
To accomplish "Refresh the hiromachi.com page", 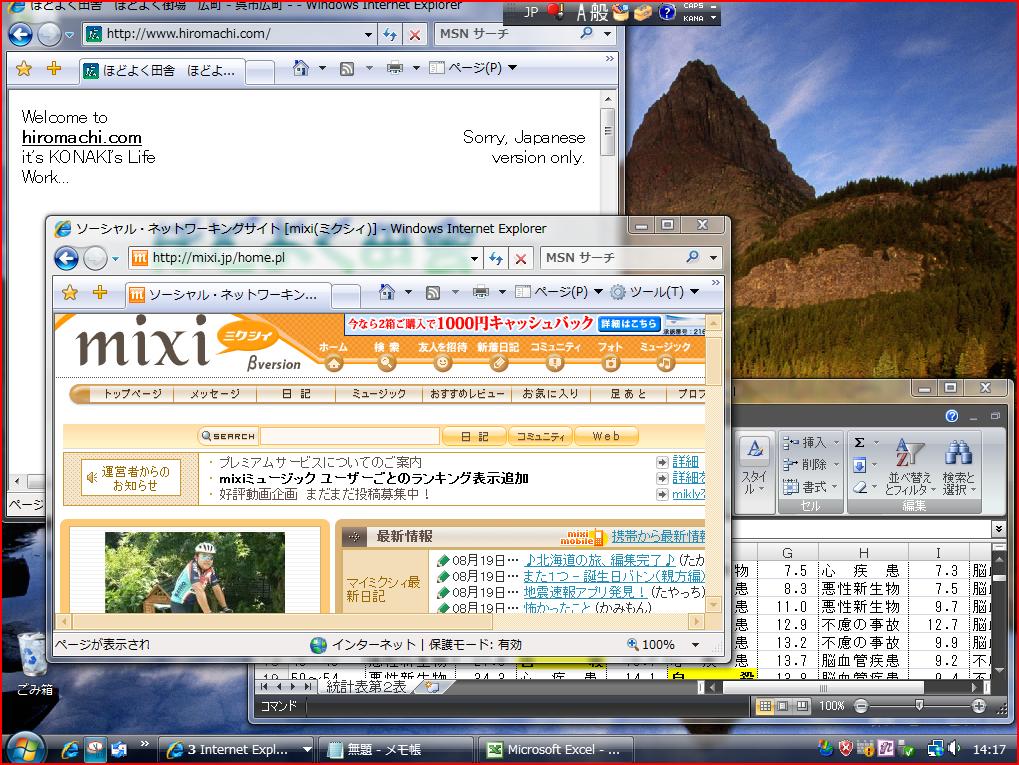I will (390, 34).
